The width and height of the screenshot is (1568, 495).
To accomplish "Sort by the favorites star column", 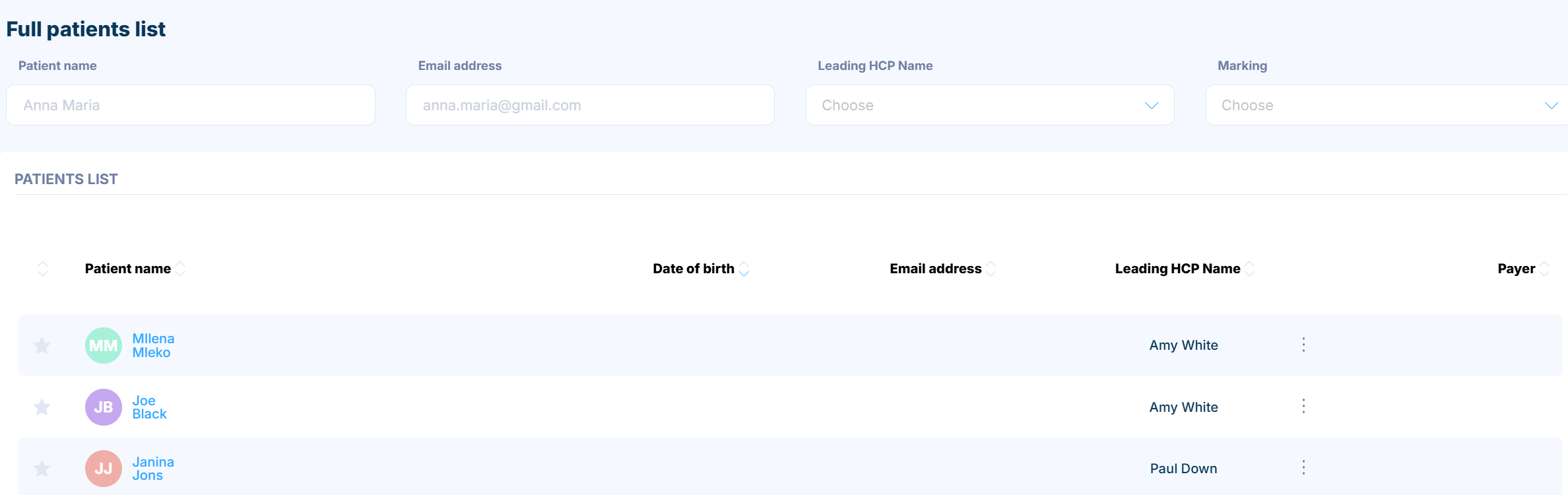I will [x=43, y=269].
